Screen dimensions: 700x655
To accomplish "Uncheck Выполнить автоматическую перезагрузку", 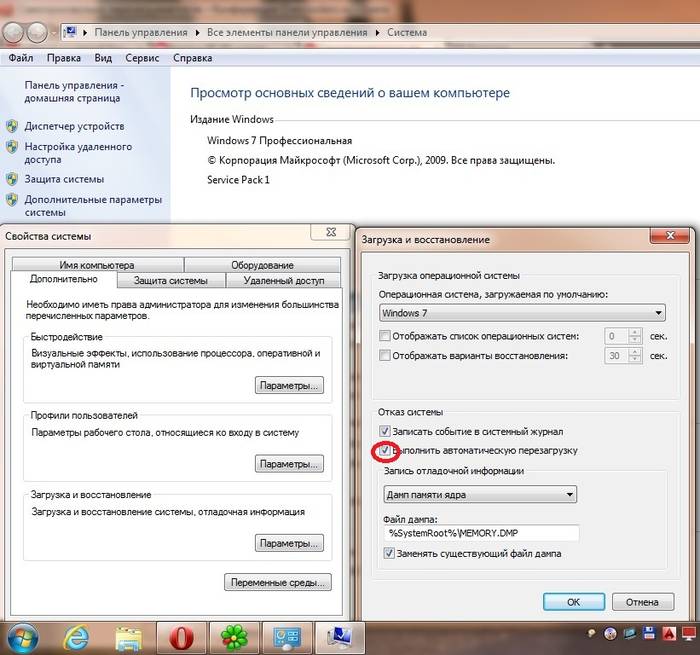I will coord(386,451).
